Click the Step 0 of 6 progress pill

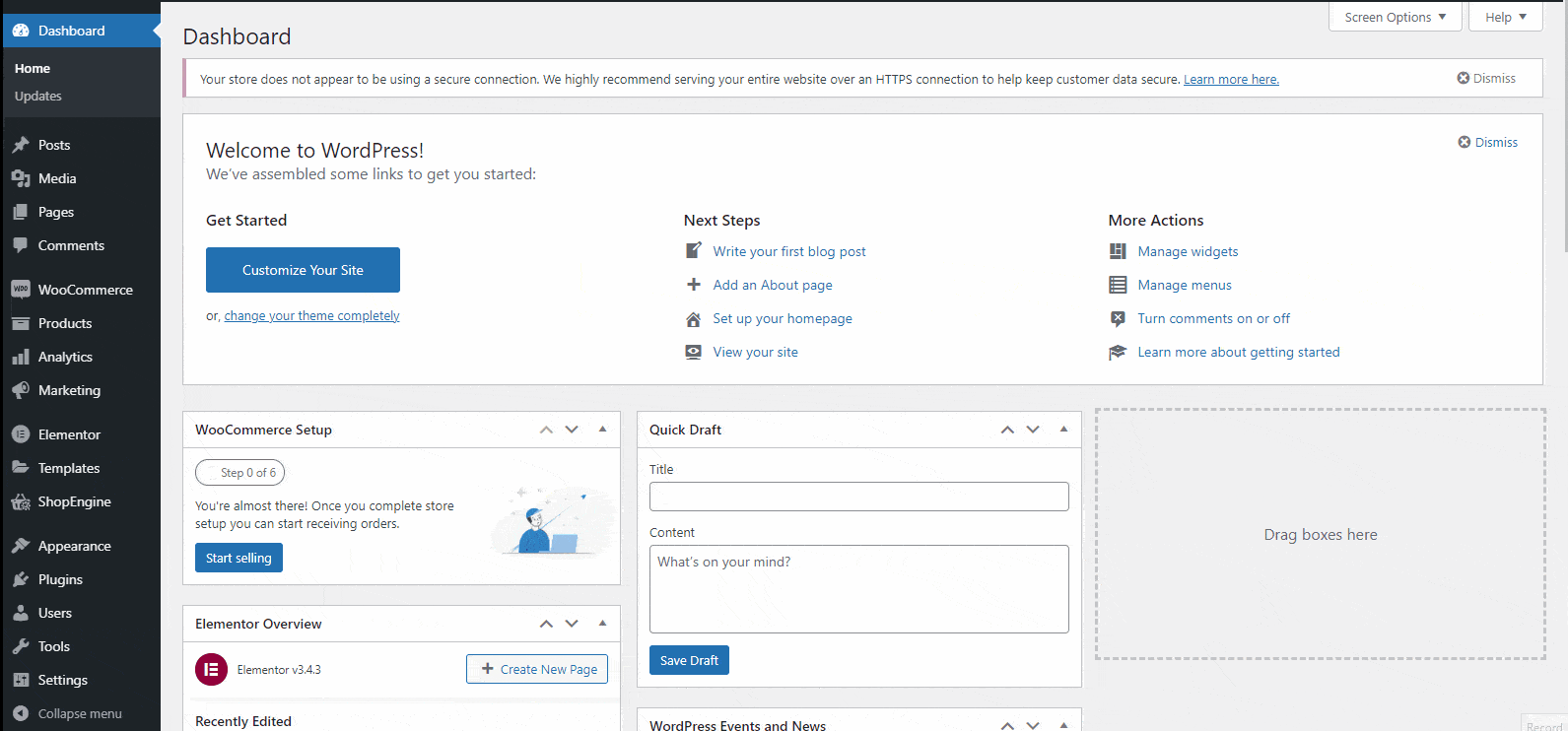(240, 473)
